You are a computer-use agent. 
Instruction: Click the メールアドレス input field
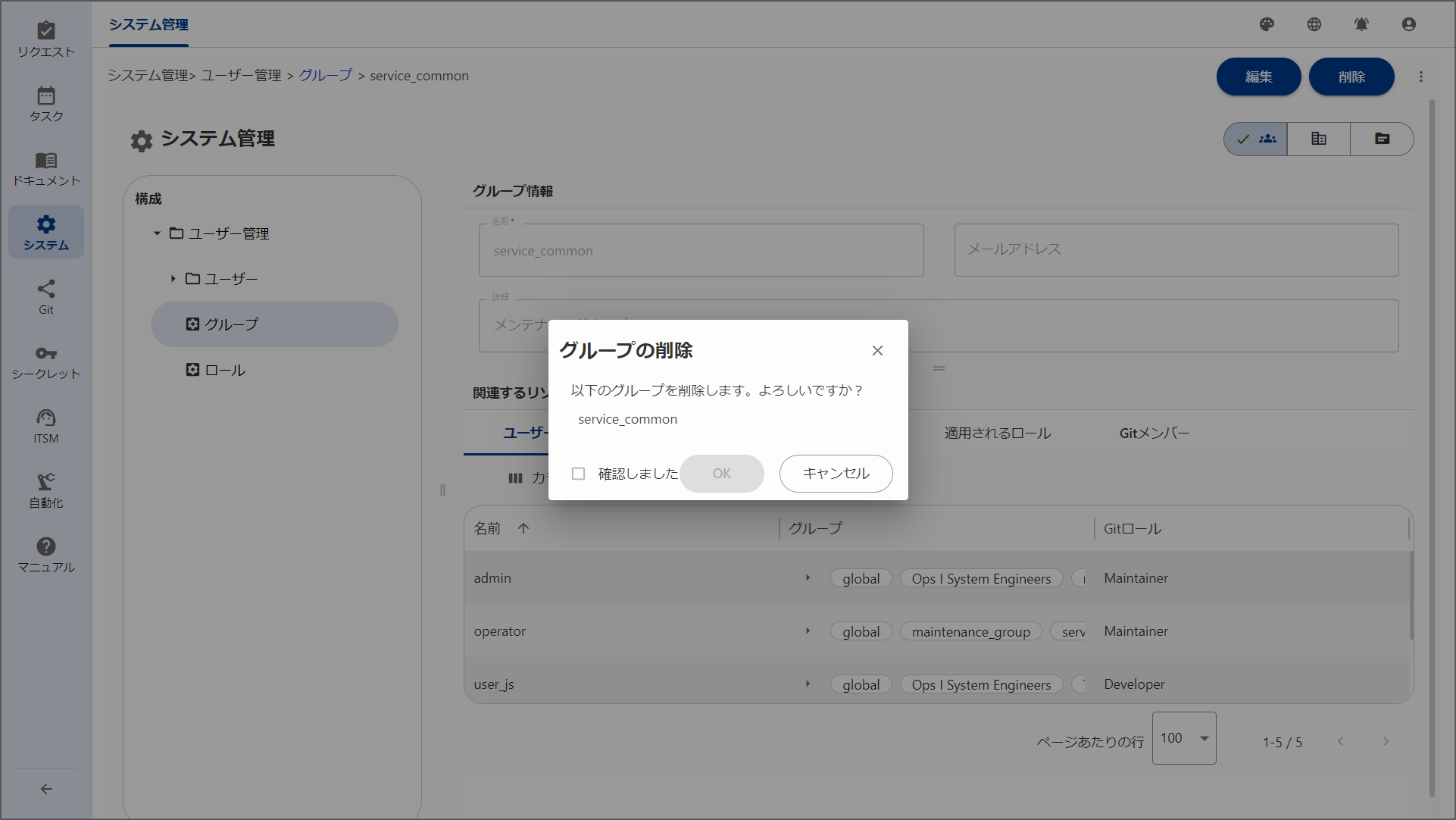[x=1176, y=250]
